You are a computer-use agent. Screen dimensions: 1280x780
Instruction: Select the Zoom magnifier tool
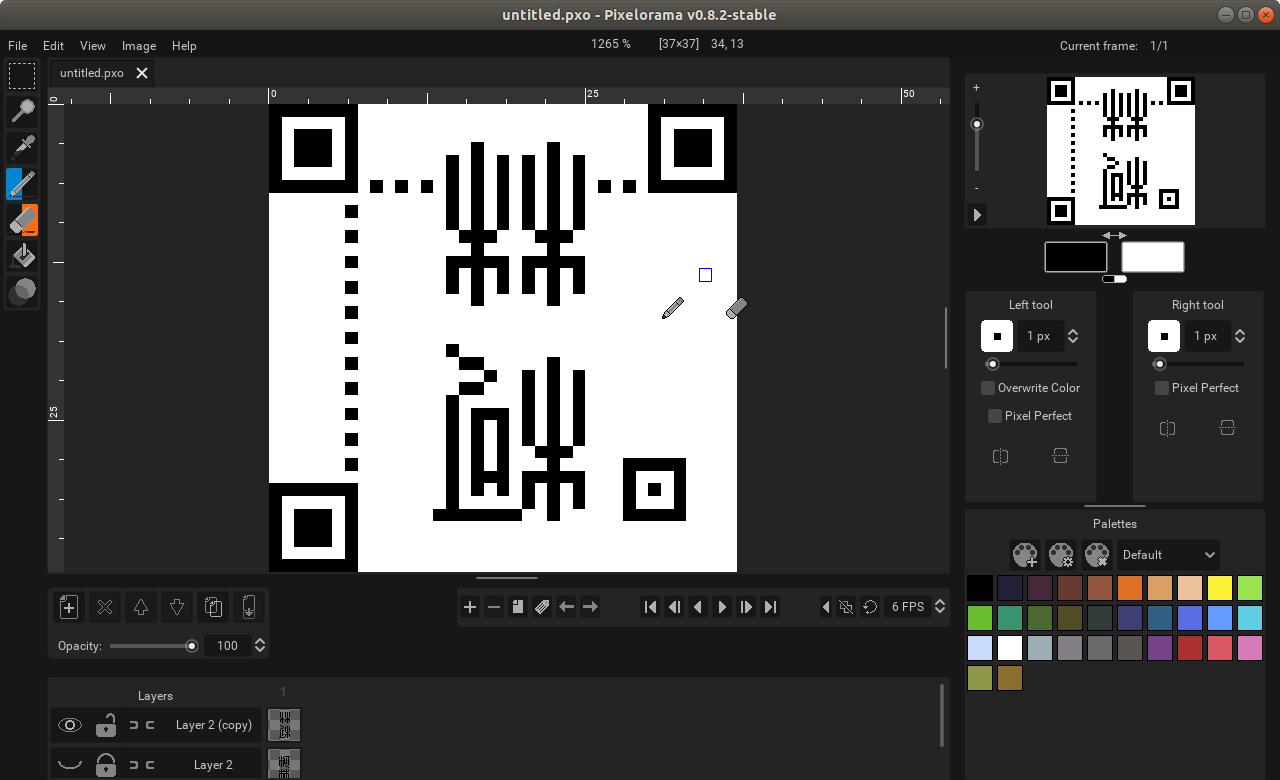point(22,112)
